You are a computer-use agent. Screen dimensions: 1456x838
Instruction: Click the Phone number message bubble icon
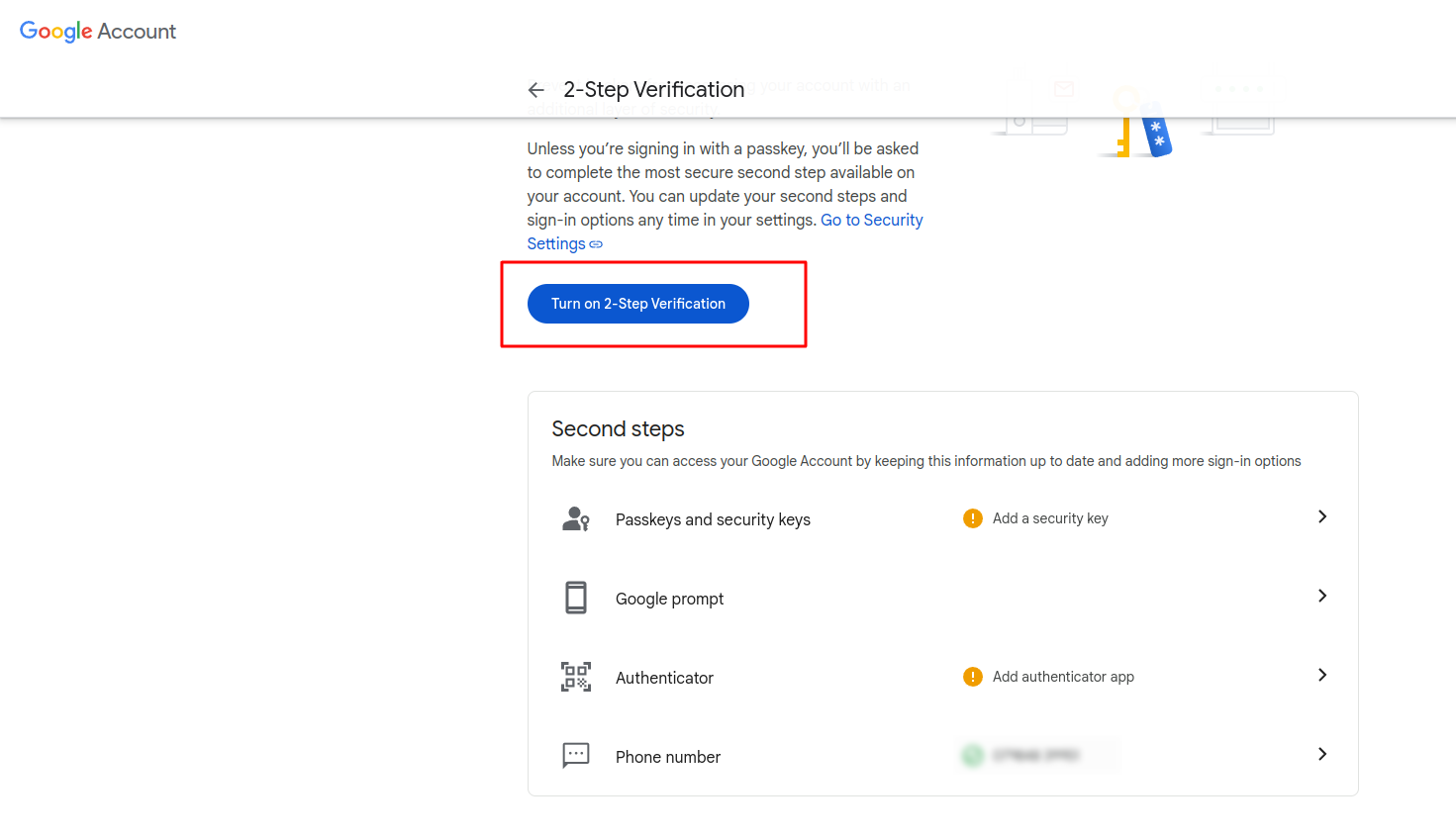point(575,755)
